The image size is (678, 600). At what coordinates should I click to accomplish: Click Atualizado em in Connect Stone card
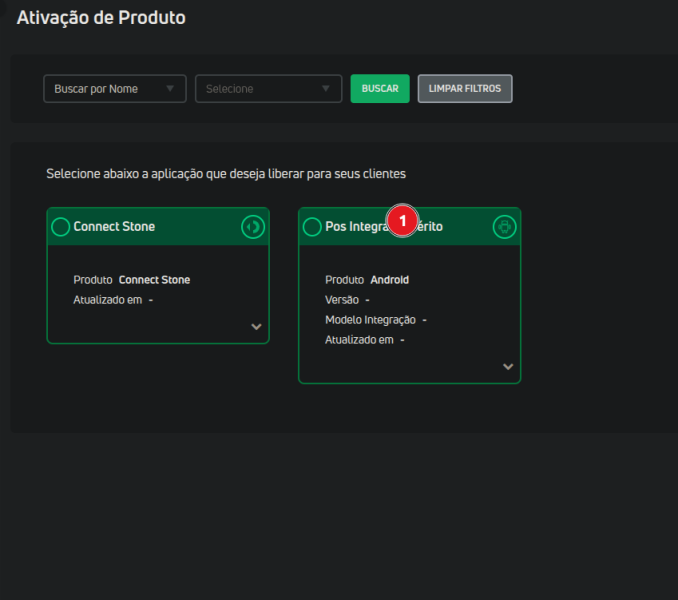[x=108, y=300]
